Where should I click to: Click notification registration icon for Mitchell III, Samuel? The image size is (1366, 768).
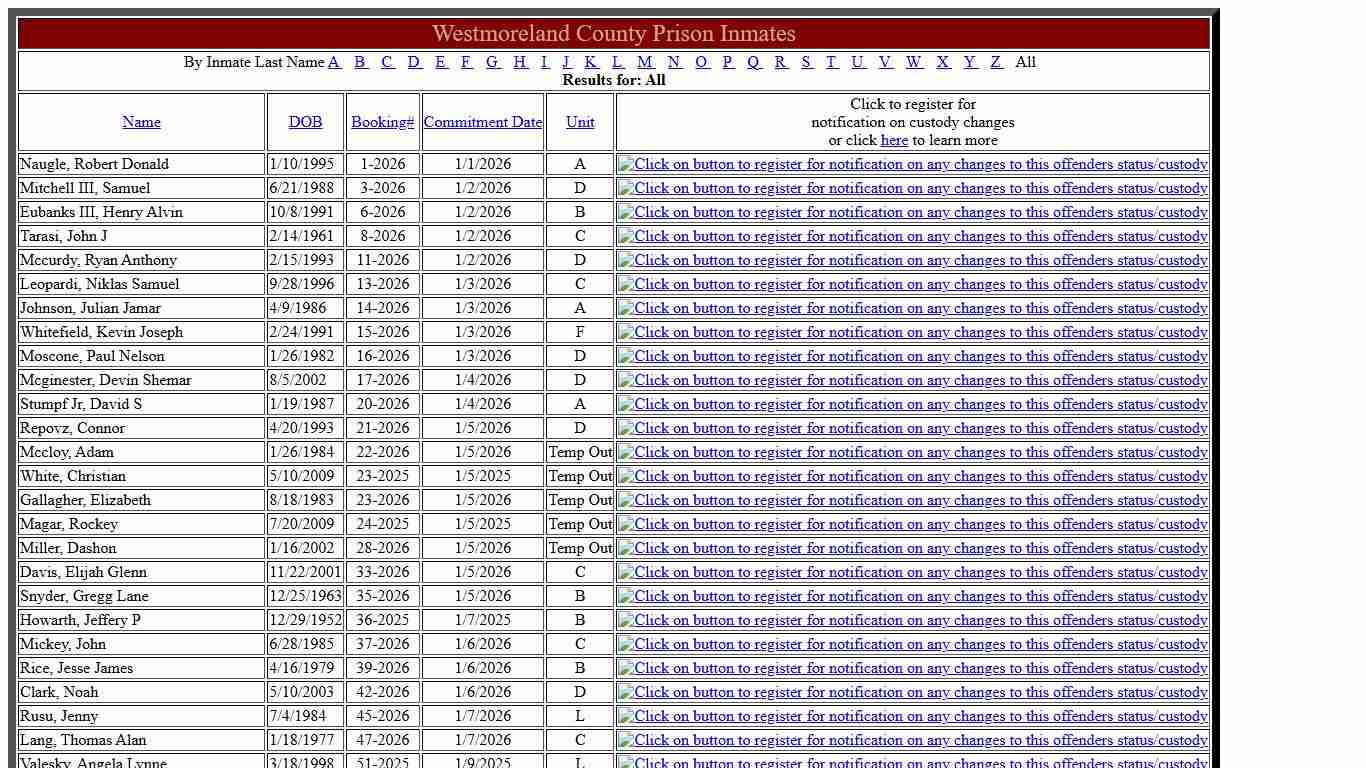tap(912, 188)
